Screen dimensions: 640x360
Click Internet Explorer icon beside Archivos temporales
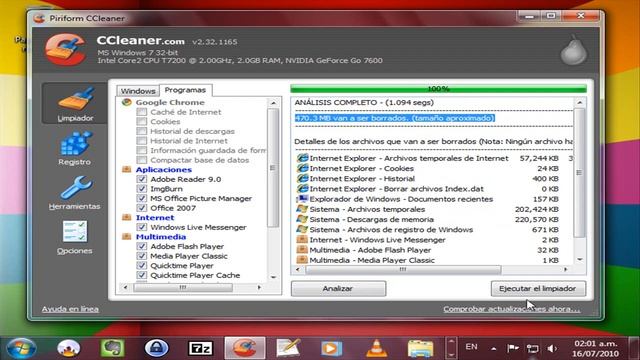click(302, 158)
